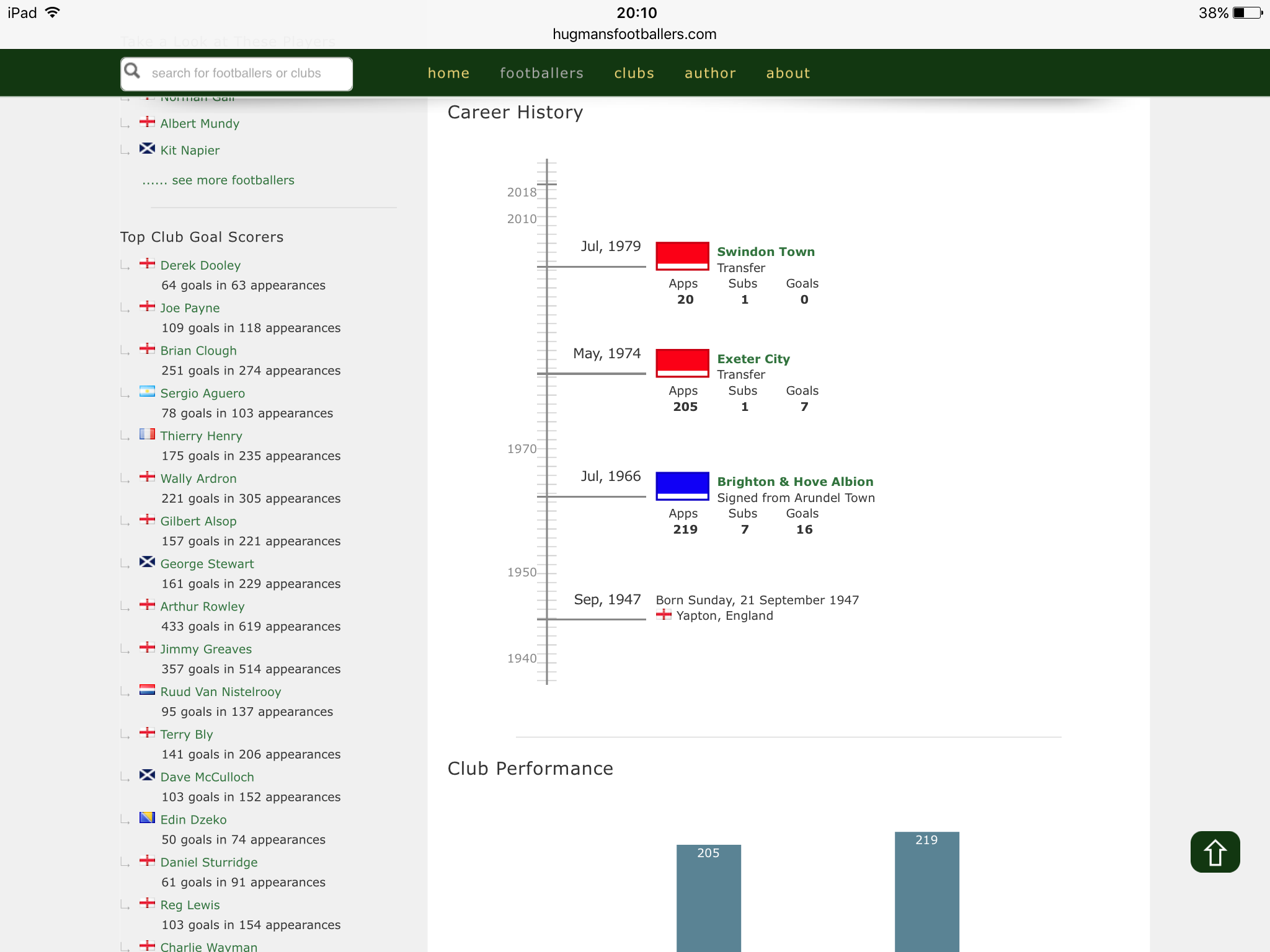Screen dimensions: 1270x952
Task: Click the England flag next to Terry Bly
Action: point(147,732)
